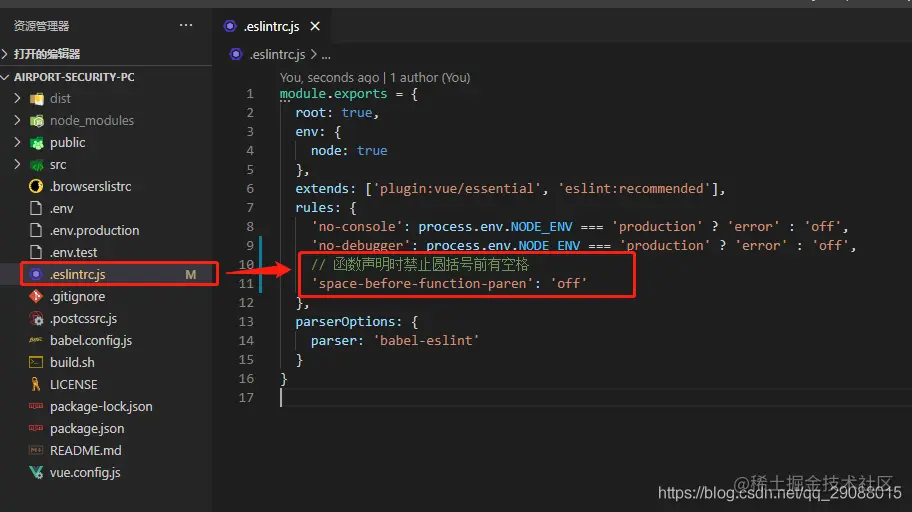Click line number 17 in the gutter
The height and width of the screenshot is (512, 912).
[247, 397]
